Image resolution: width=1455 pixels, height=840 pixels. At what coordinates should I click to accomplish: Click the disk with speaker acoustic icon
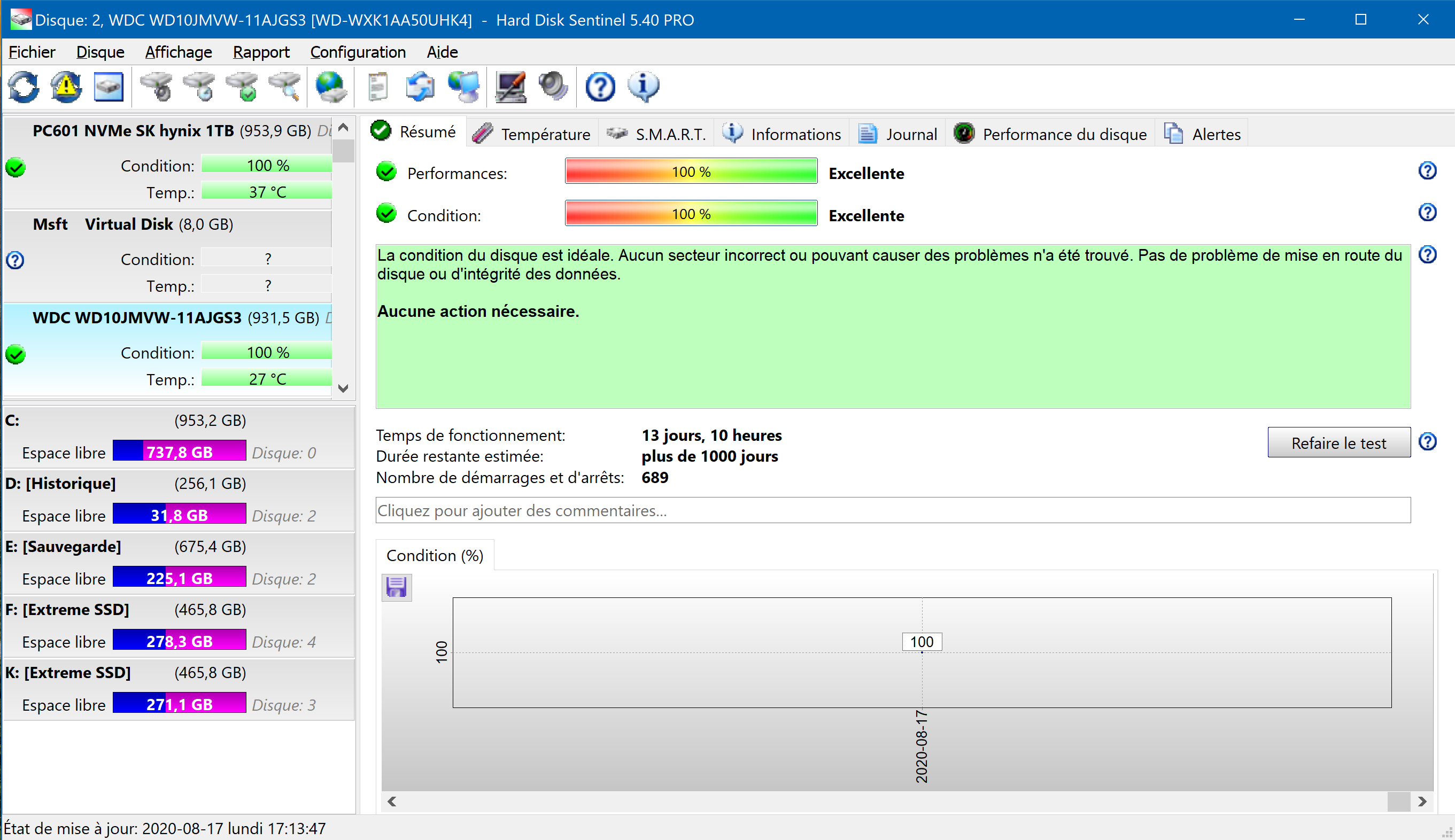pos(156,87)
